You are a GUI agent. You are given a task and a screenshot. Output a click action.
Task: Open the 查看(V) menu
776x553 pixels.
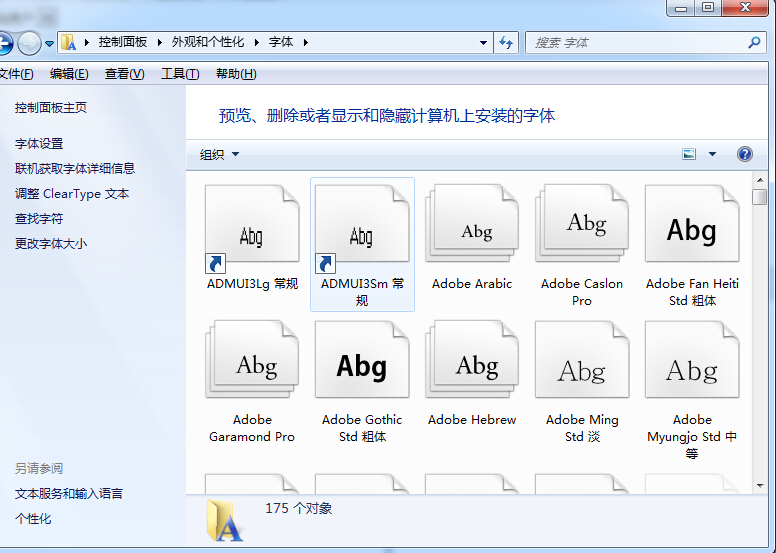point(124,74)
